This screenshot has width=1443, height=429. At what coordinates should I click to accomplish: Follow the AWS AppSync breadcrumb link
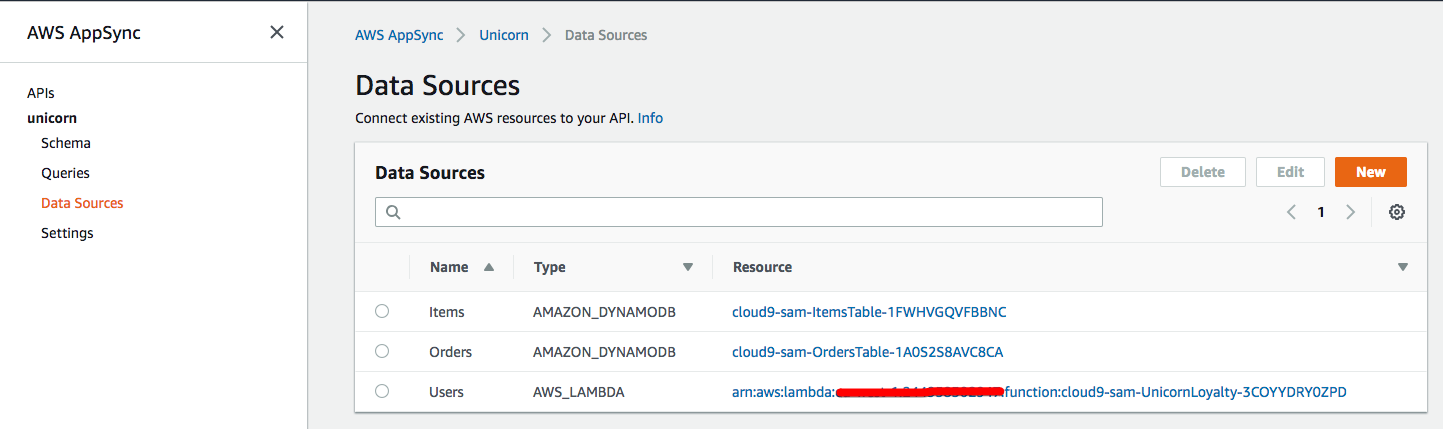(x=399, y=35)
